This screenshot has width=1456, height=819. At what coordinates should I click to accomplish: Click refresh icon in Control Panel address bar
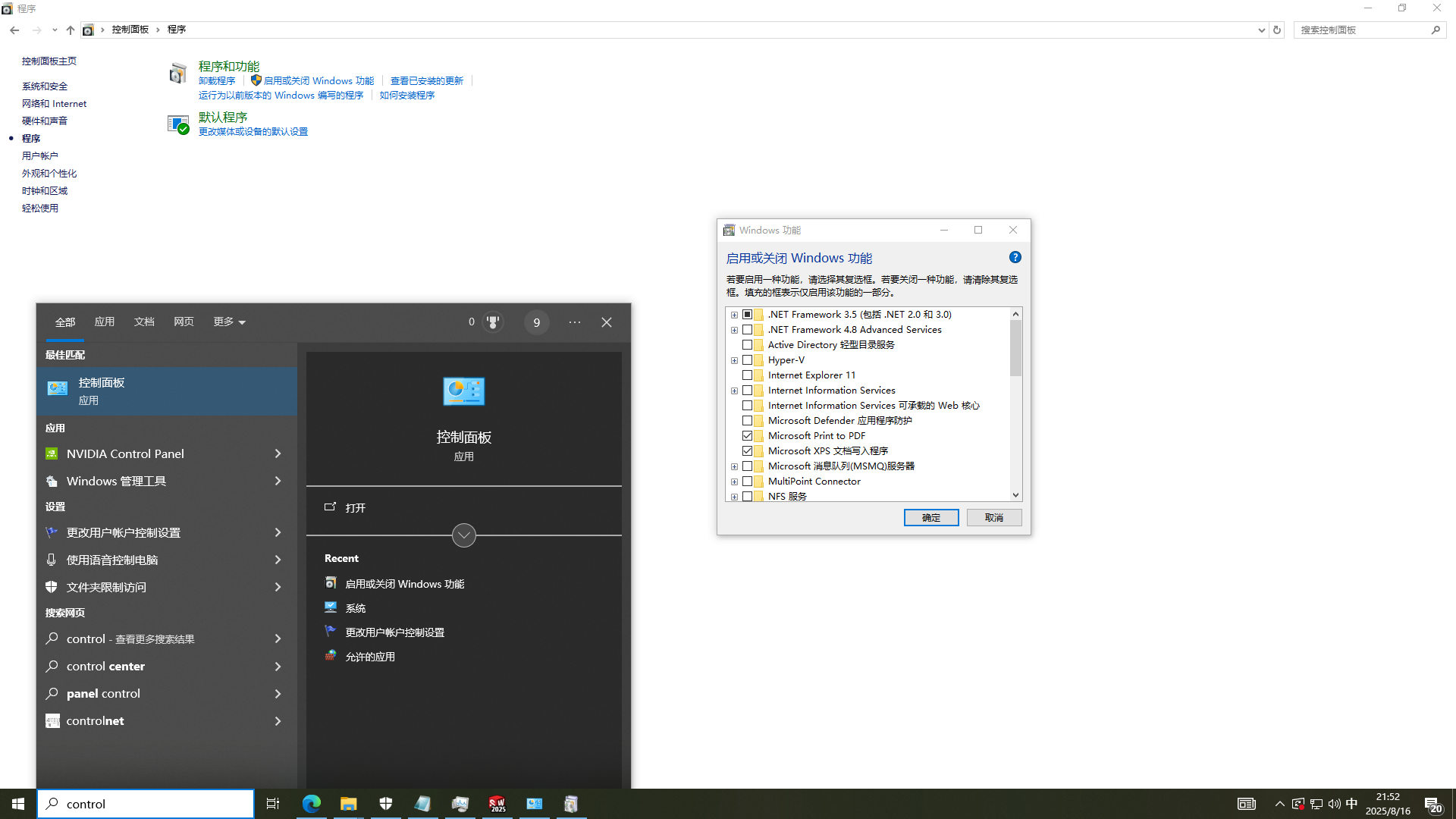point(1277,30)
